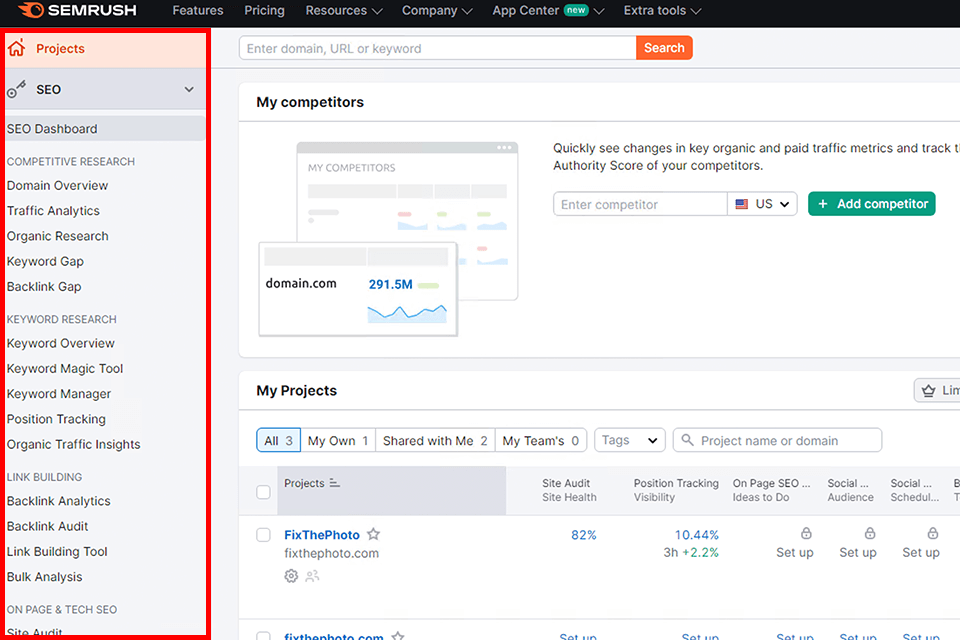This screenshot has height=640, width=960.
Task: Click the My competitors illustration
Action: [389, 239]
